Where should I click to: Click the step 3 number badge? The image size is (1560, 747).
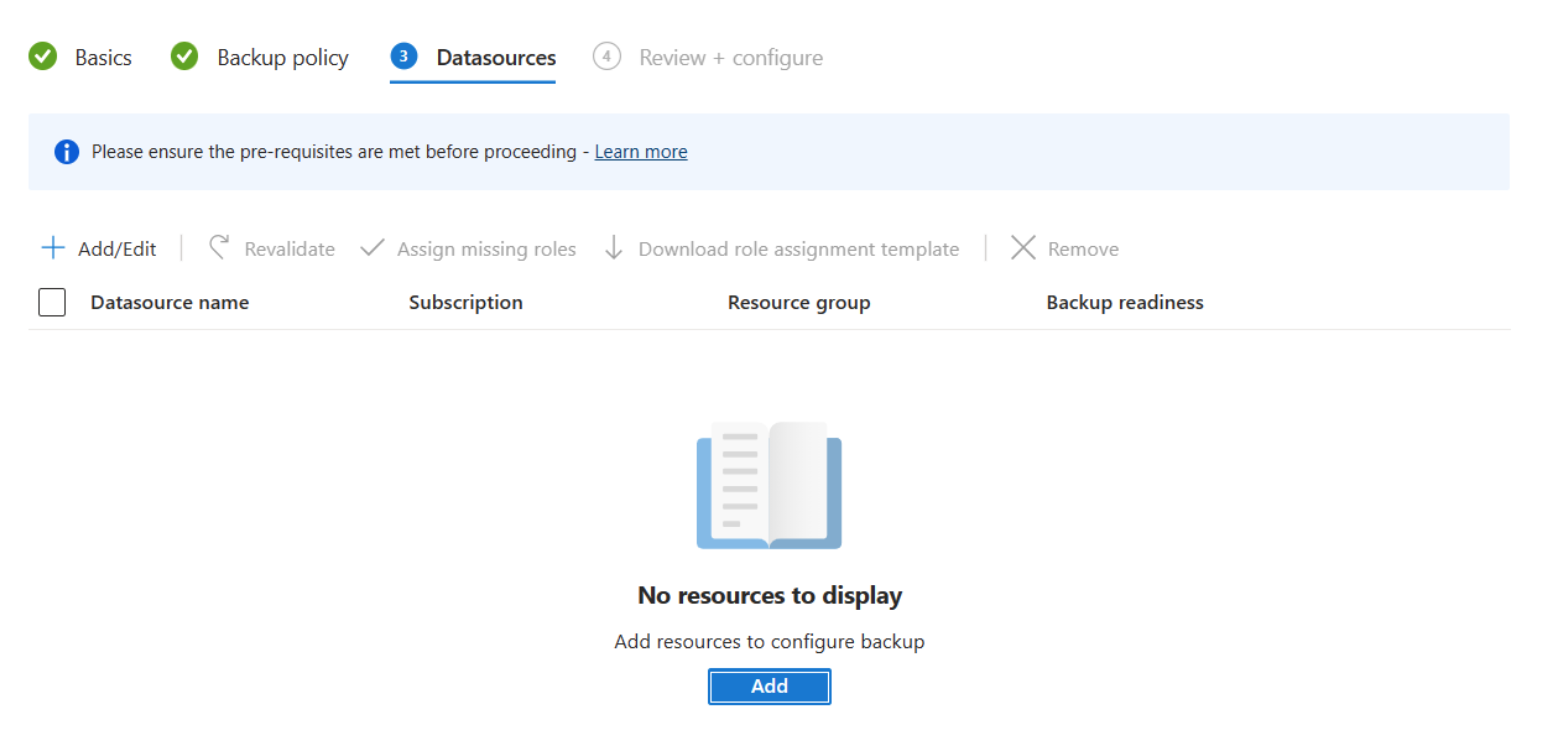point(403,57)
